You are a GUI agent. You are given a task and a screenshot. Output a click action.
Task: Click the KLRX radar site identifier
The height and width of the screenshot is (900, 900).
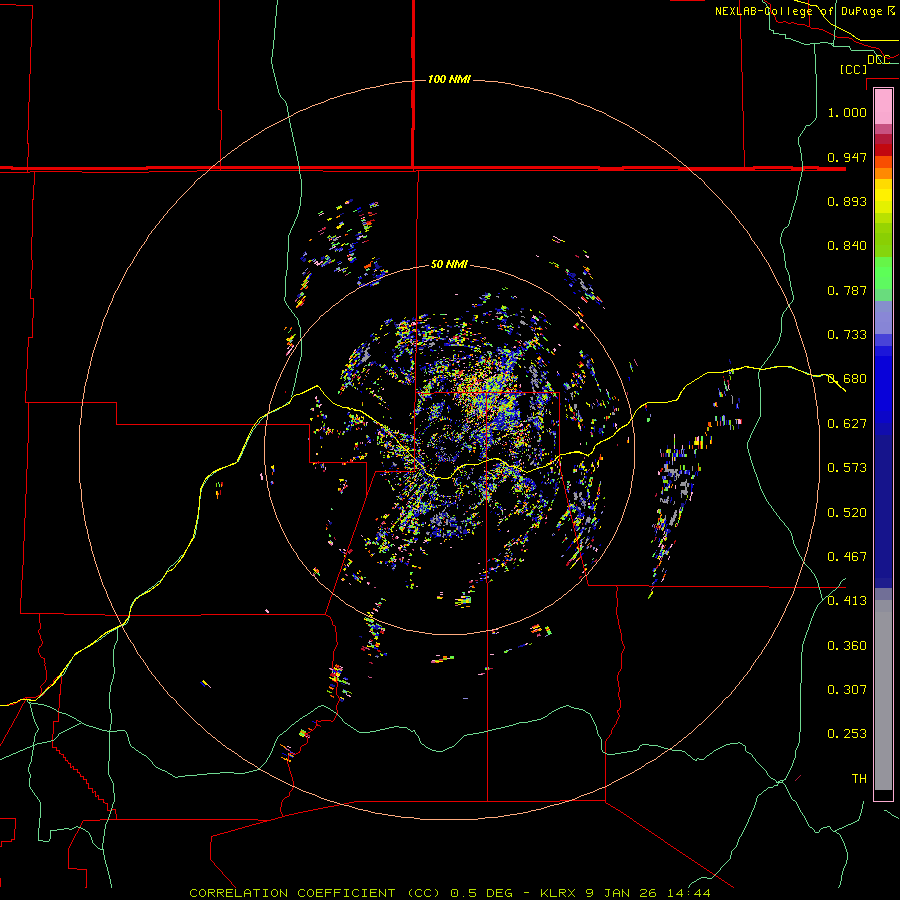point(557,893)
